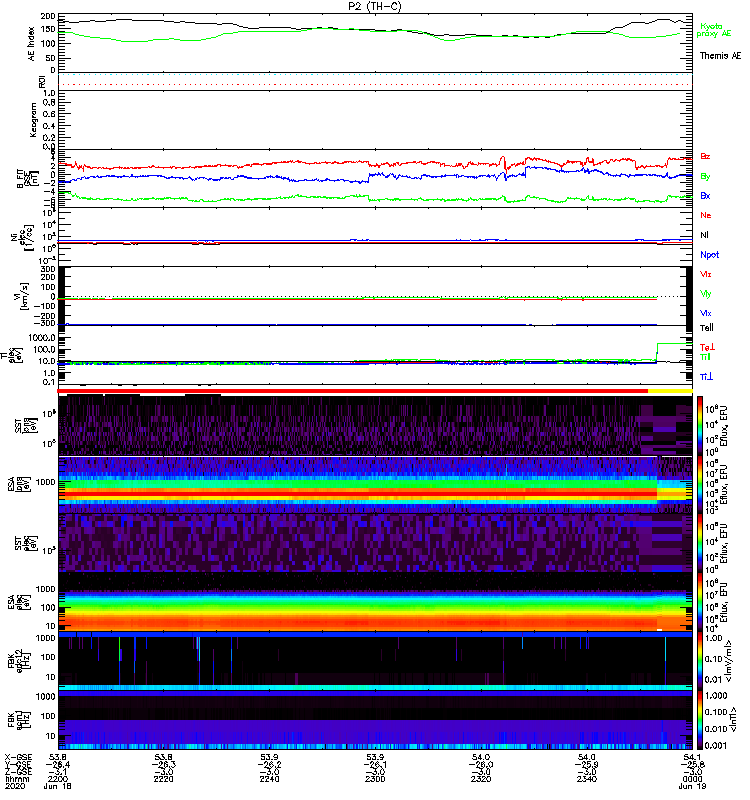
Task: Click the SST ions Eflux color bar
Action: [700, 426]
